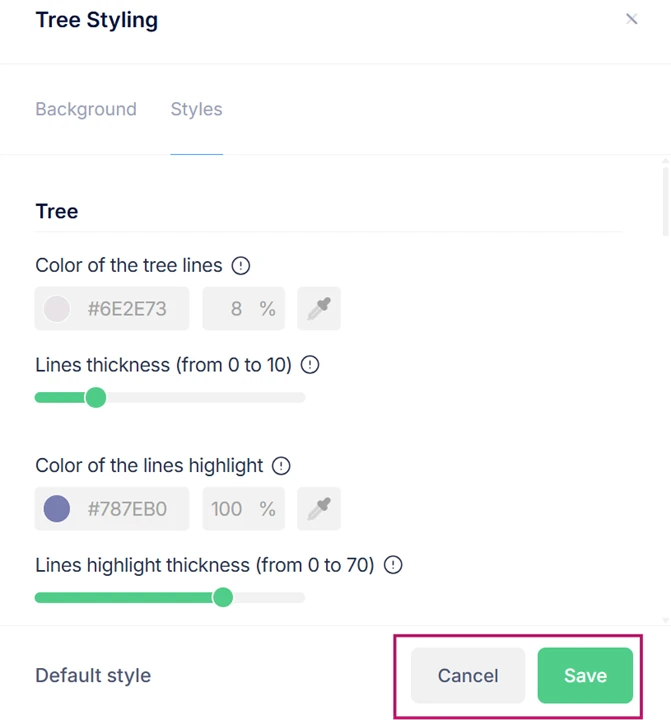Click the Lines thickness slider handle
Viewport: 671px width, 720px height.
pyautogui.click(x=96, y=398)
